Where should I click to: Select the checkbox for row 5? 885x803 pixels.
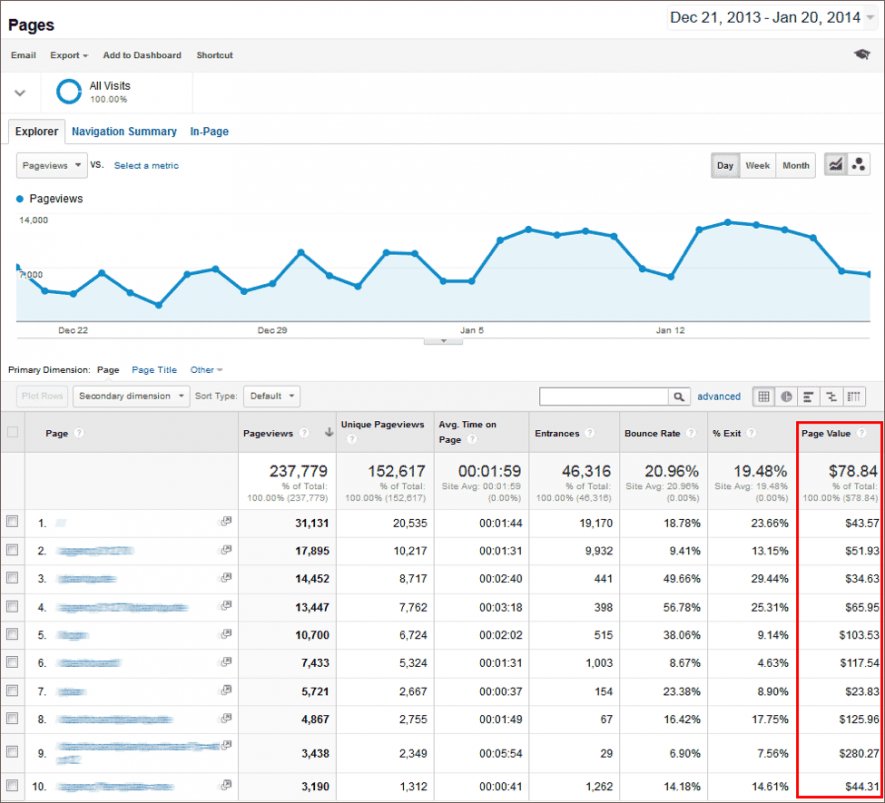coord(12,635)
